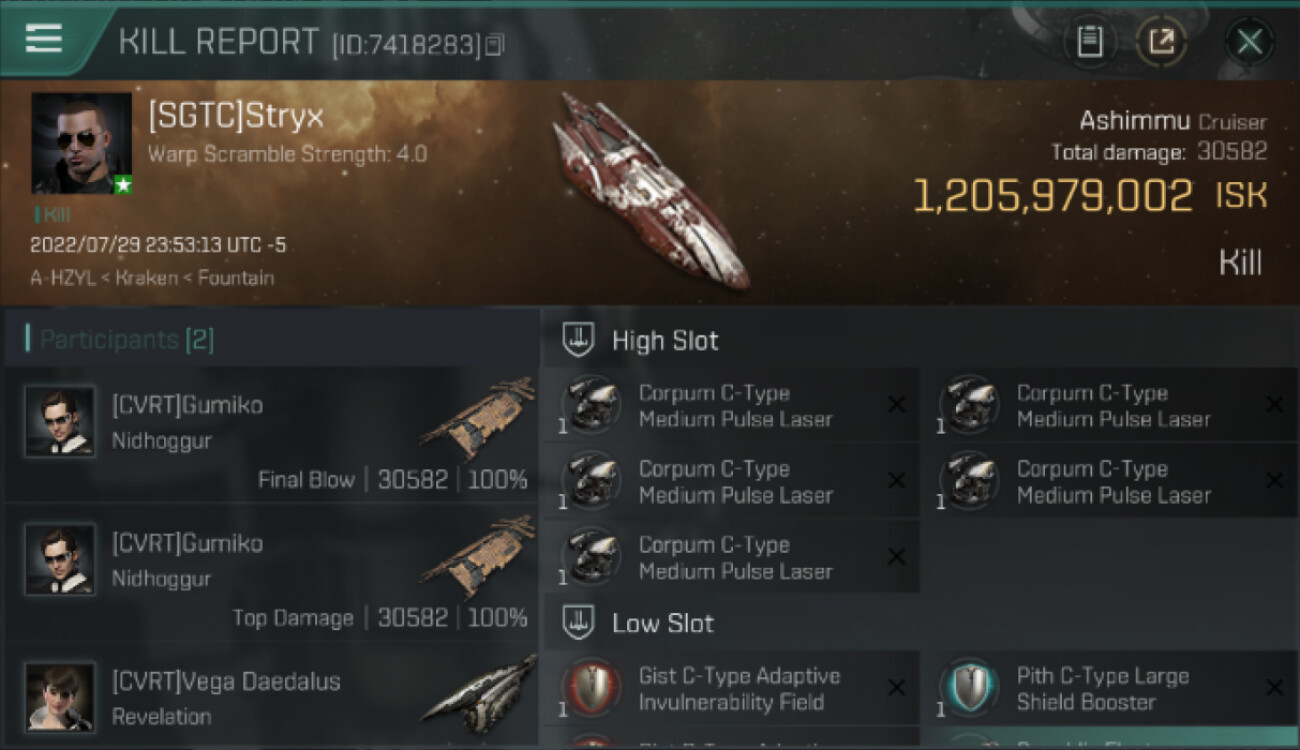Click the X beside Pith C-Type Shield Booster
The image size is (1300, 750).
[x=1274, y=688]
